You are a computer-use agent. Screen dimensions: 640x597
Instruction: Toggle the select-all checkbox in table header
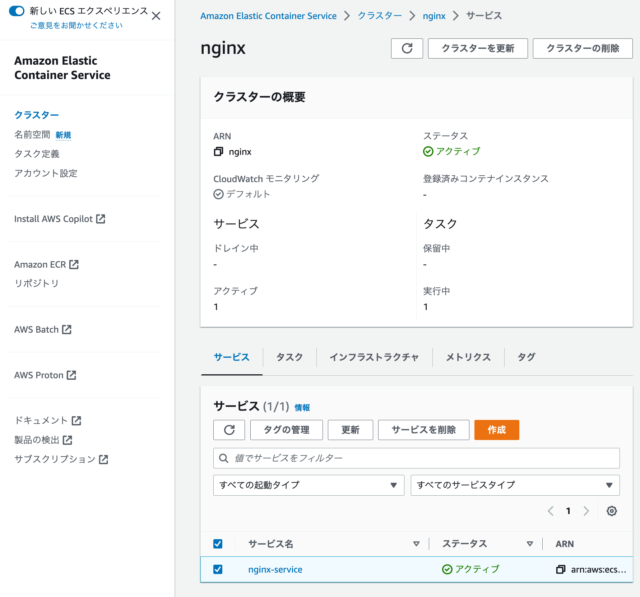coord(218,544)
